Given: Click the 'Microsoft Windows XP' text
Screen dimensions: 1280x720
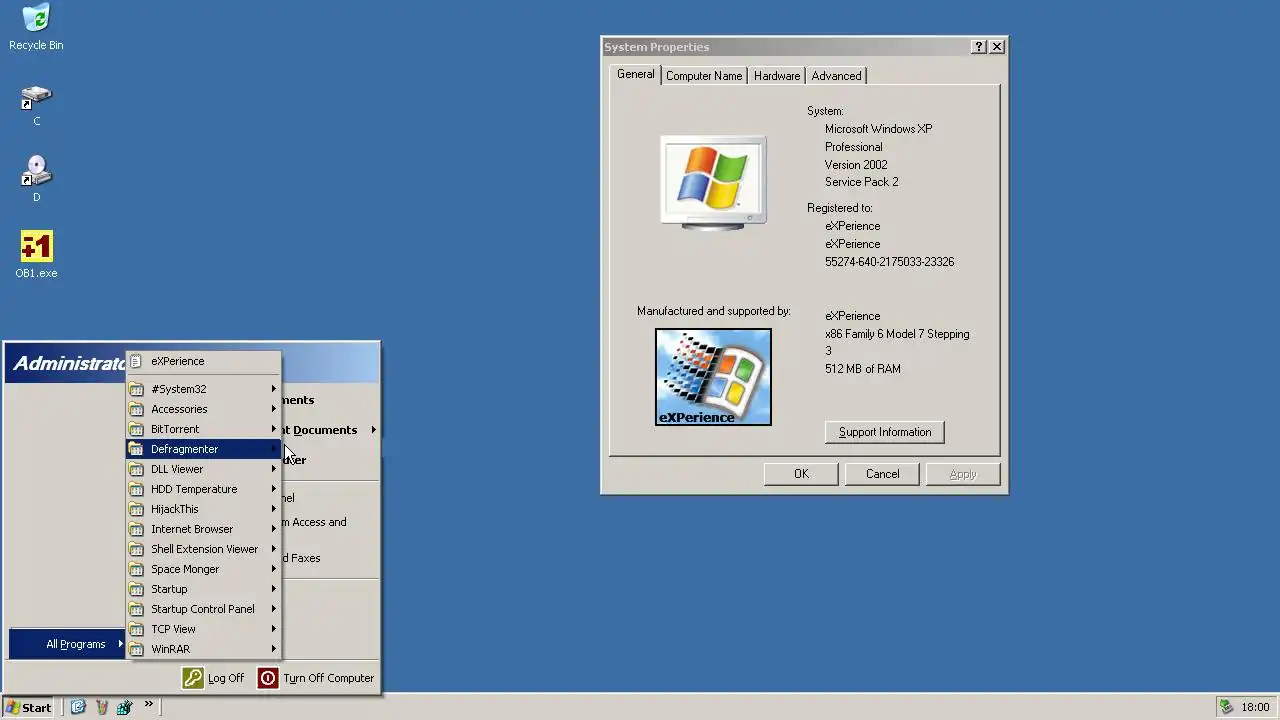Looking at the screenshot, I should coord(878,129).
